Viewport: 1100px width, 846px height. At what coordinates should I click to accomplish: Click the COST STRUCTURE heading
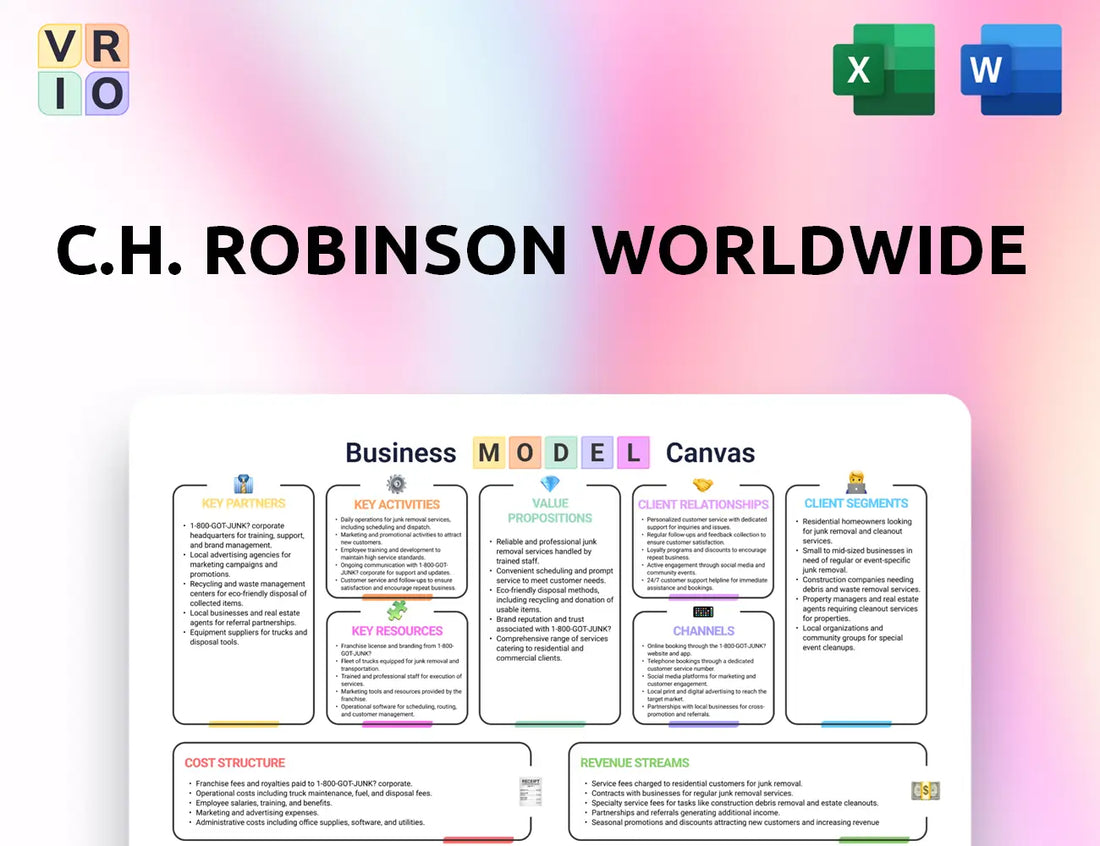pos(235,763)
